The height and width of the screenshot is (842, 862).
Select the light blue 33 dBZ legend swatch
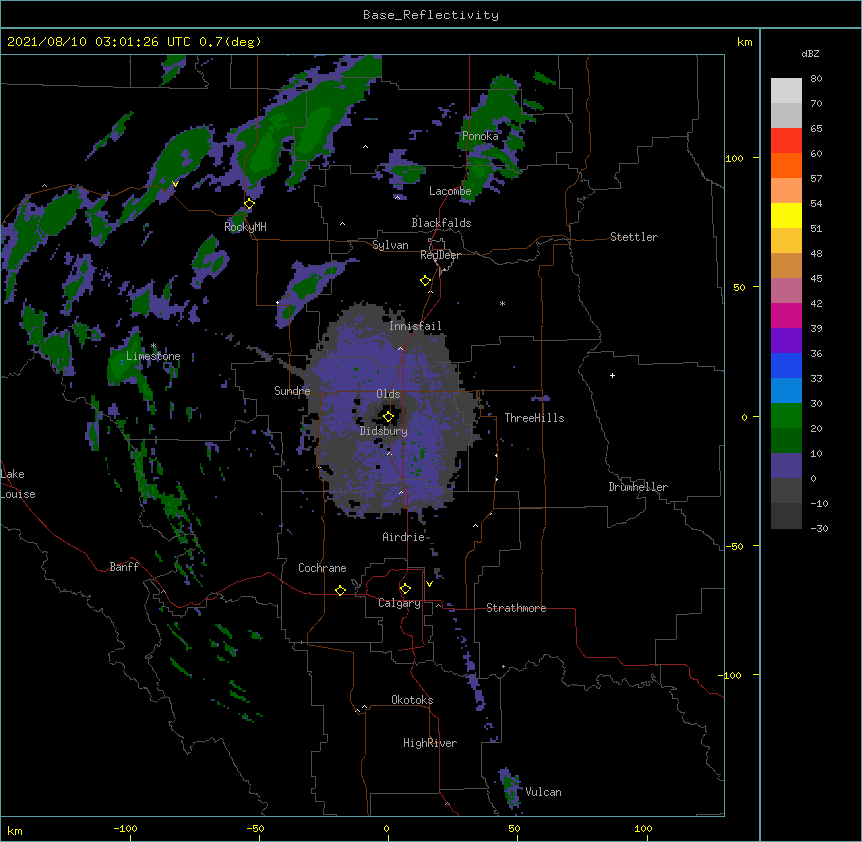(786, 390)
